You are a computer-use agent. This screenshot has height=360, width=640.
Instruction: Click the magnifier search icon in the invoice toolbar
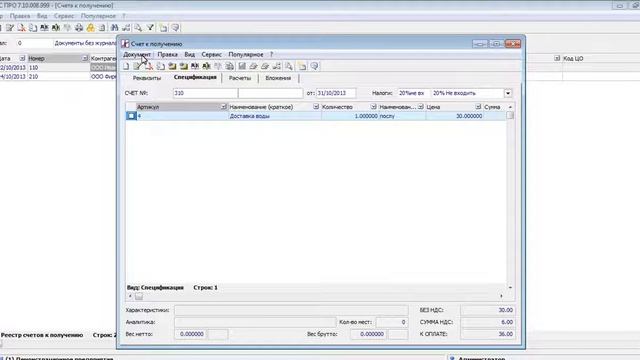[289, 66]
